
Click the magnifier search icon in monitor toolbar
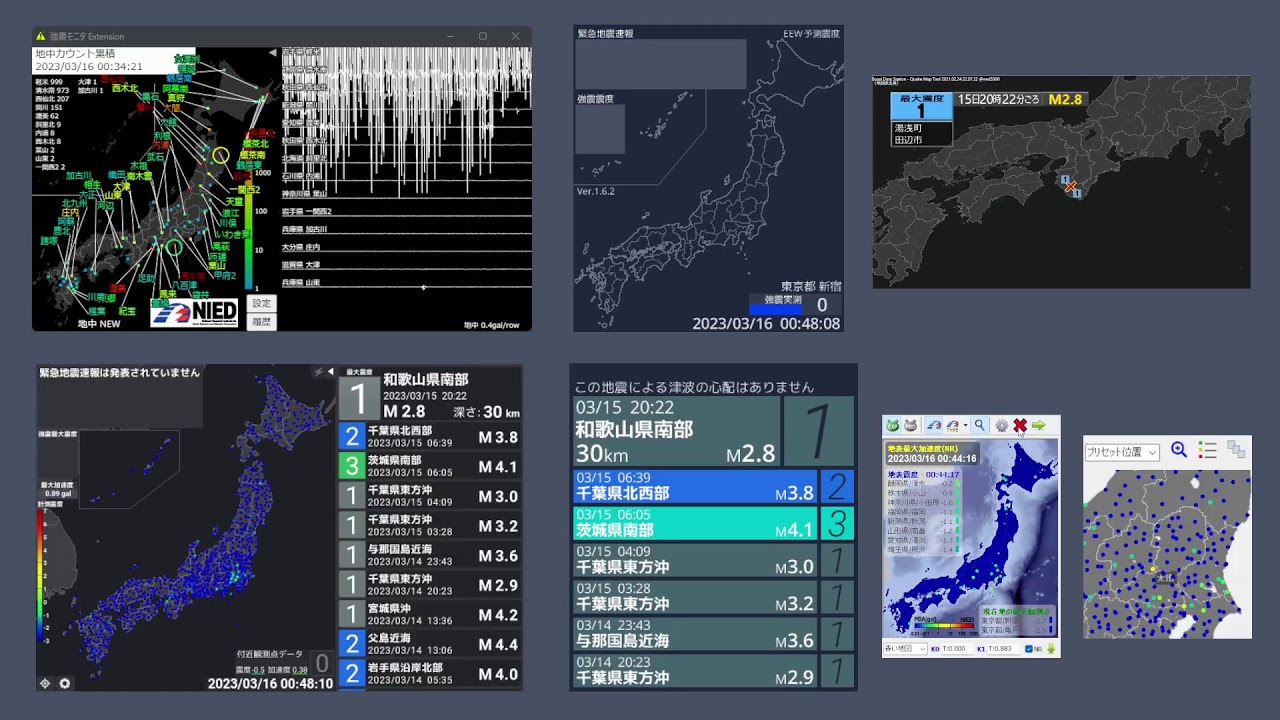(x=979, y=425)
